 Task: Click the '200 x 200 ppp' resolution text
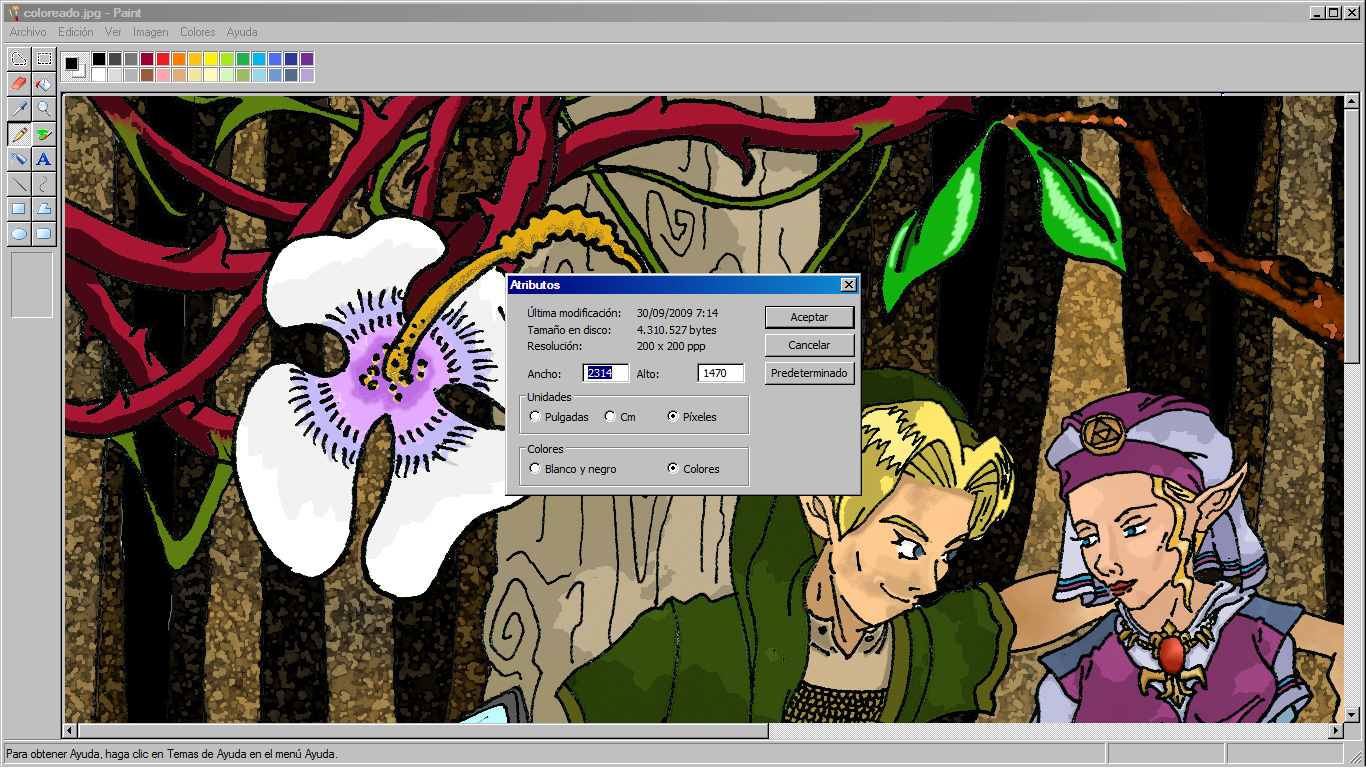pyautogui.click(x=671, y=346)
